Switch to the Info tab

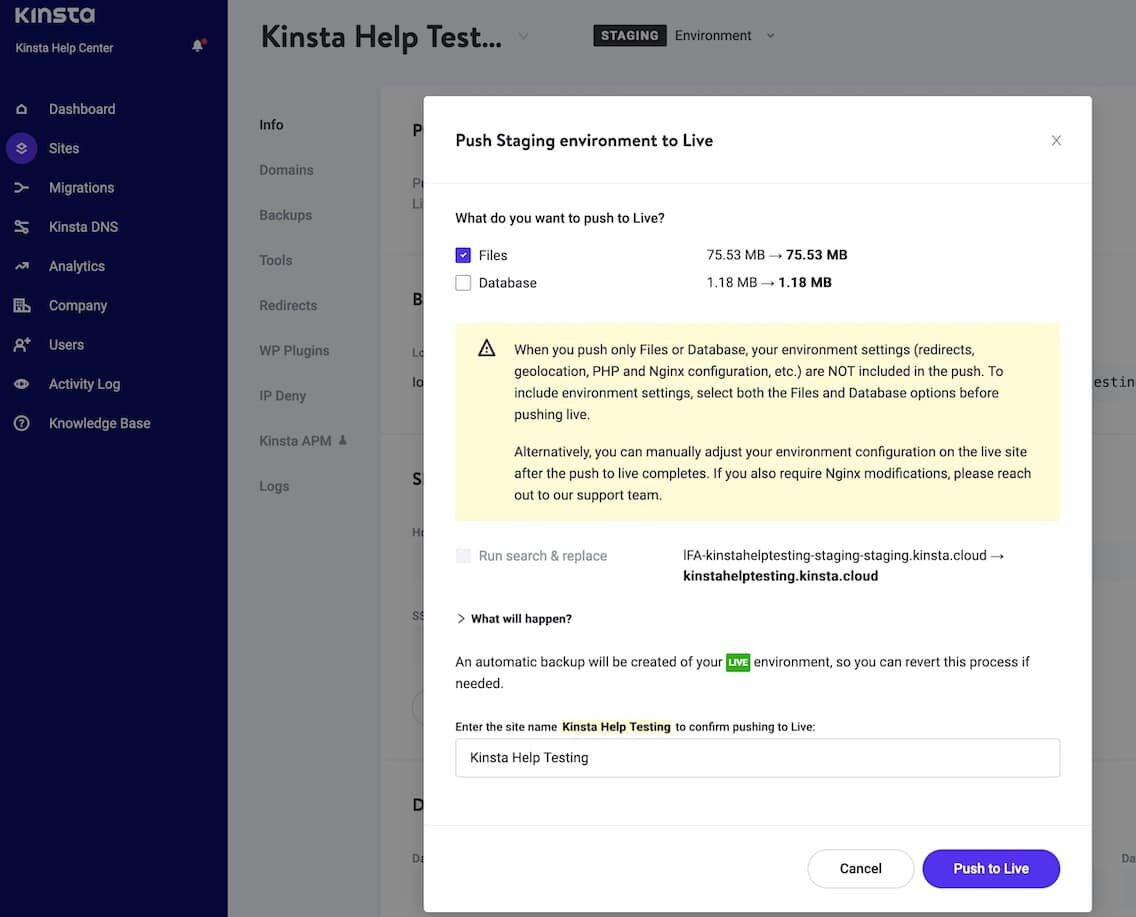click(271, 125)
